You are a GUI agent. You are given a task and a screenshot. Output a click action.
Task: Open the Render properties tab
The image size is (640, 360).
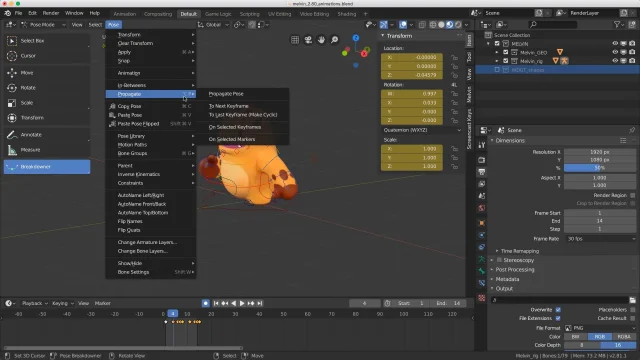tap(482, 160)
